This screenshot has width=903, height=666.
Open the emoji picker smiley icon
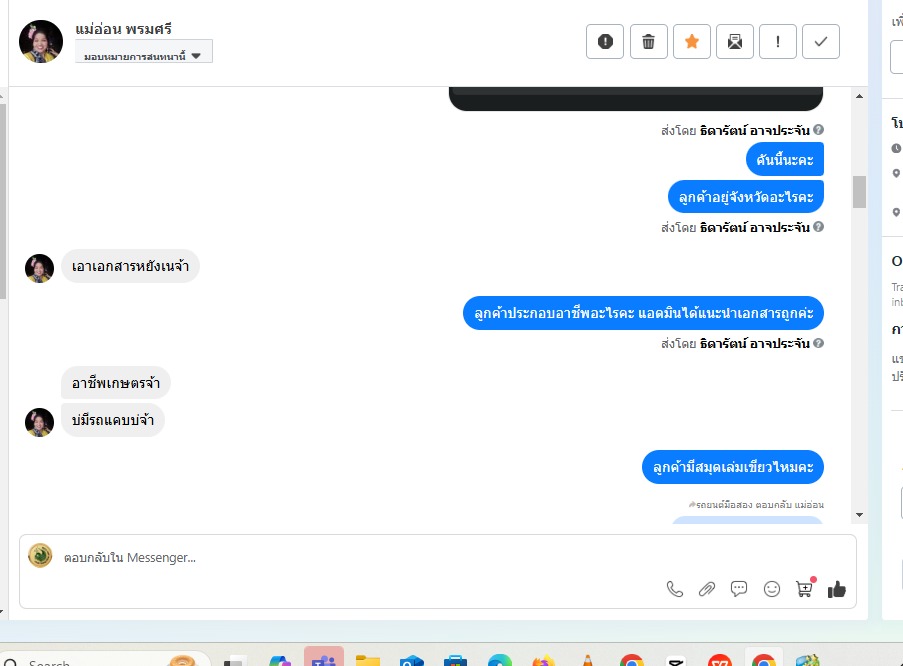pyautogui.click(x=772, y=589)
